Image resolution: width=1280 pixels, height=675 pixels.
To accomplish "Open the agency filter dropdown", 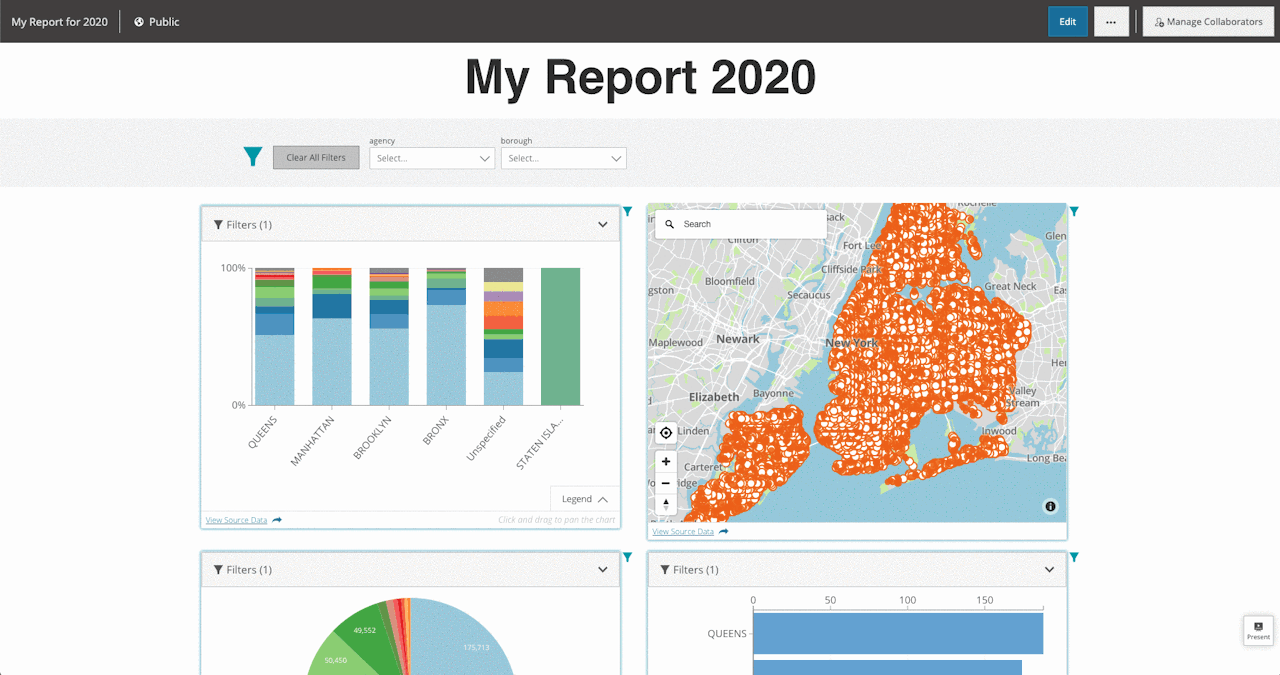I will click(432, 158).
